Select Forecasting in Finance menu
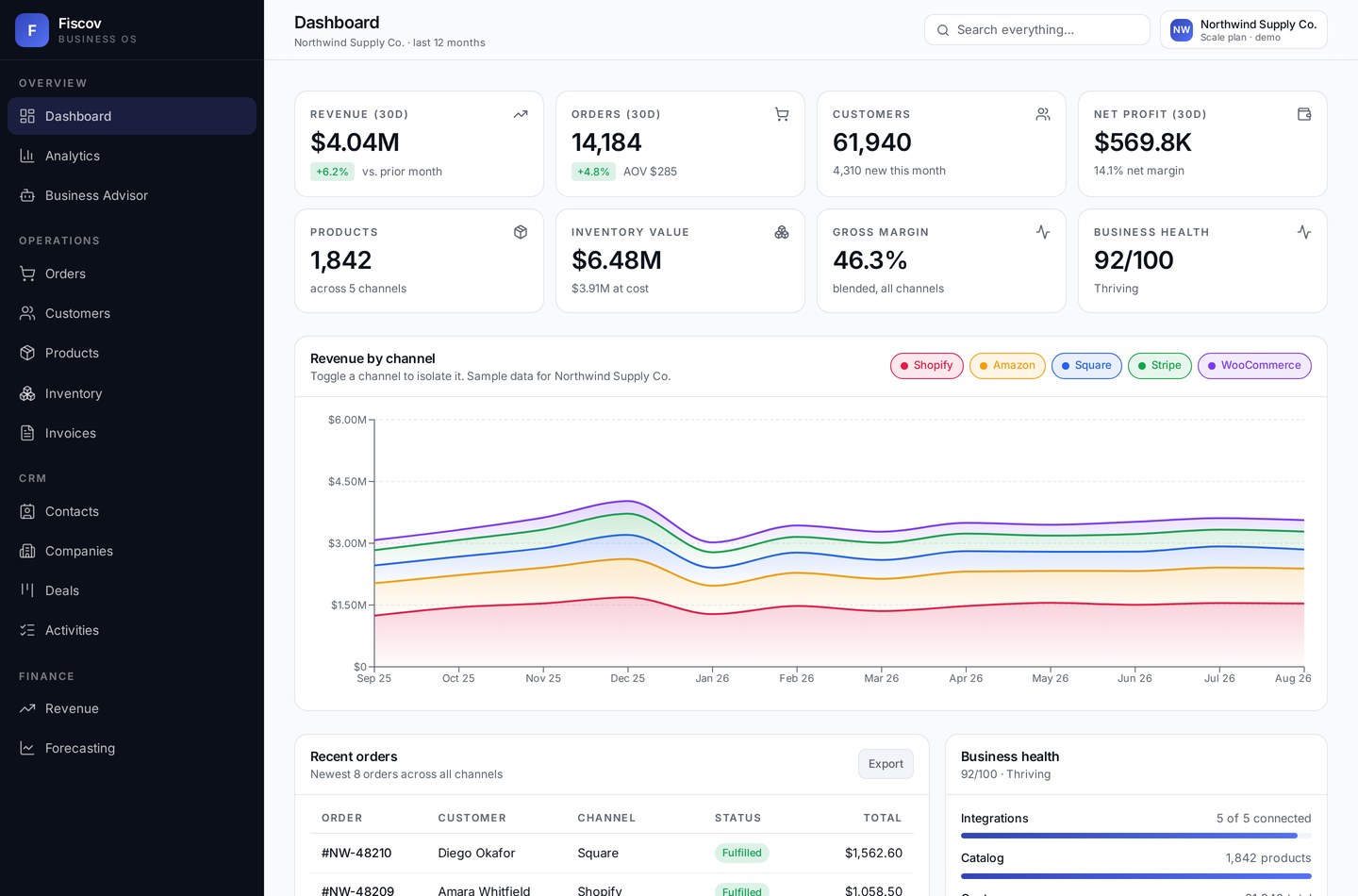Viewport: 1358px width, 896px height. tap(132, 748)
